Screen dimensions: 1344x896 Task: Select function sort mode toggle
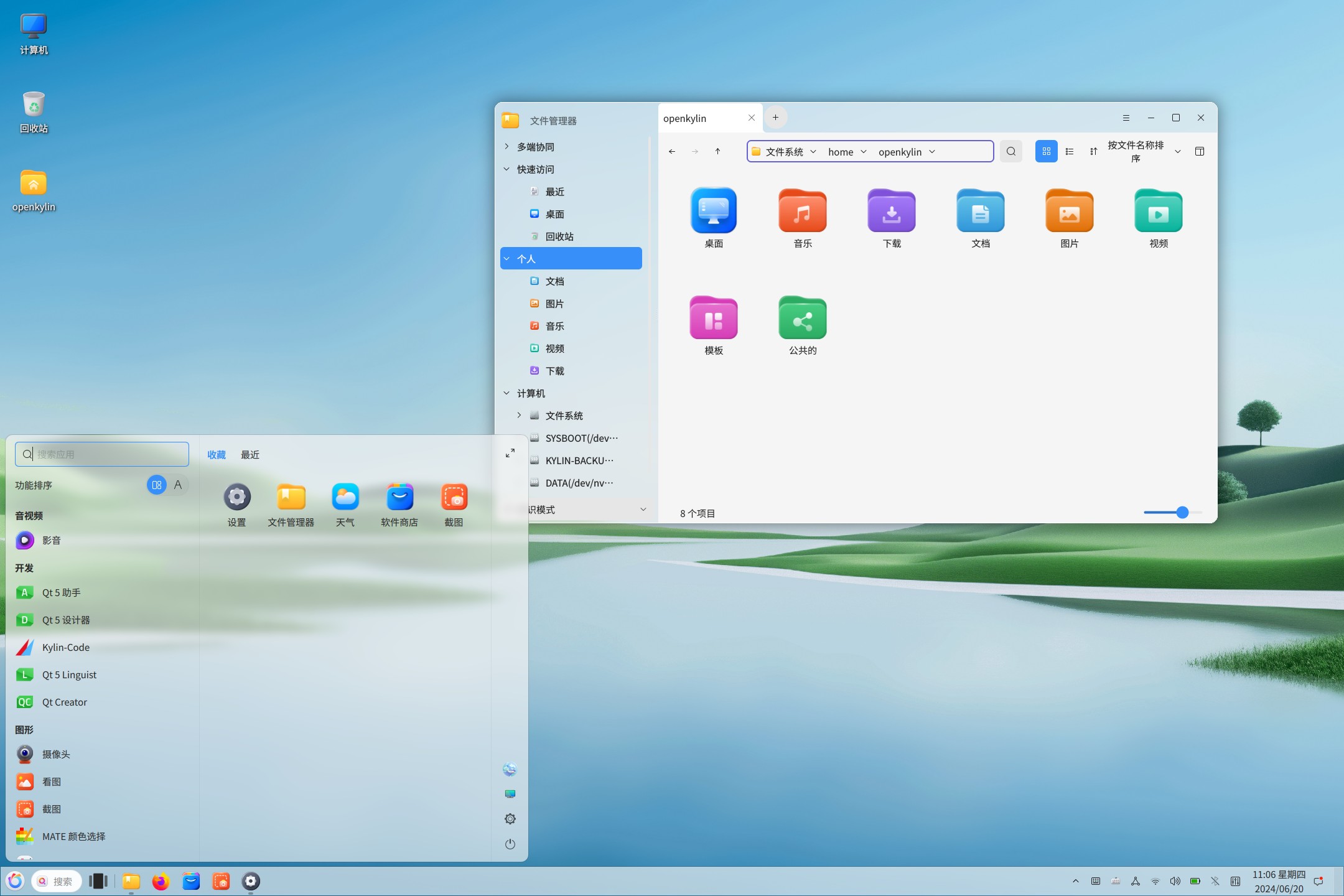pyautogui.click(x=157, y=485)
